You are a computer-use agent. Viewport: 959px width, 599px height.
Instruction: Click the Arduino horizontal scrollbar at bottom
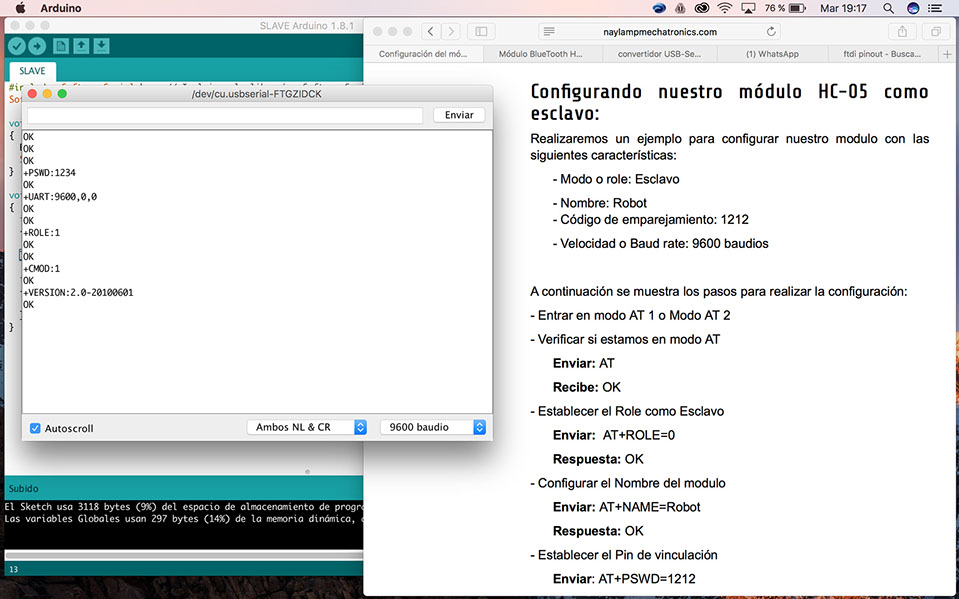[183, 556]
